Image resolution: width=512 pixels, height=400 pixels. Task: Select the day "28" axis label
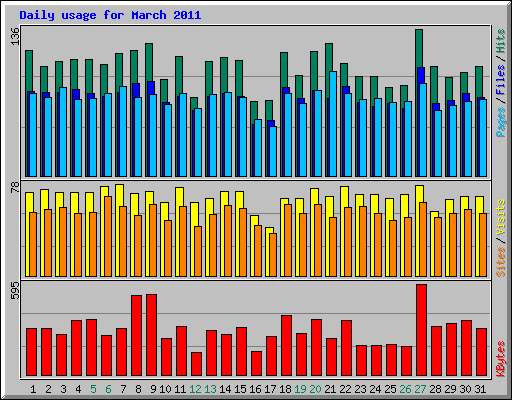click(x=435, y=389)
